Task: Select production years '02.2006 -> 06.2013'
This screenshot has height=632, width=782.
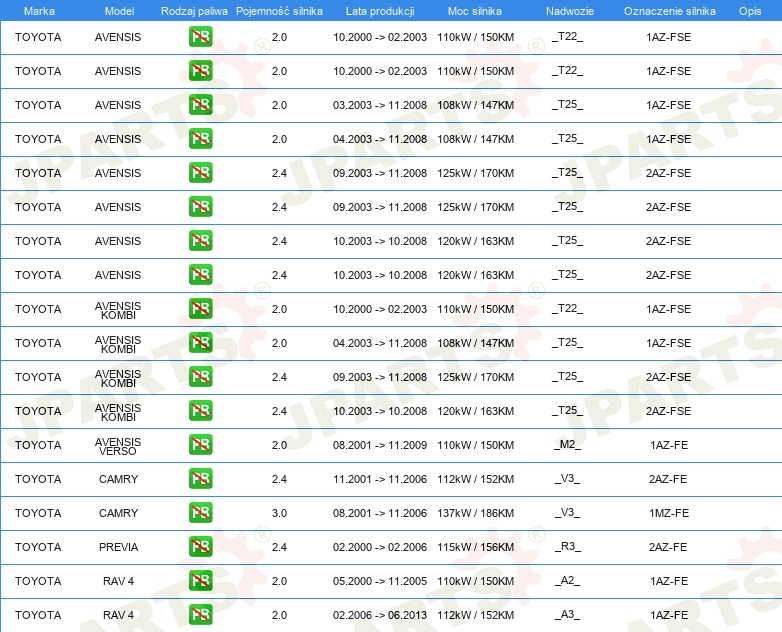Action: pyautogui.click(x=380, y=615)
